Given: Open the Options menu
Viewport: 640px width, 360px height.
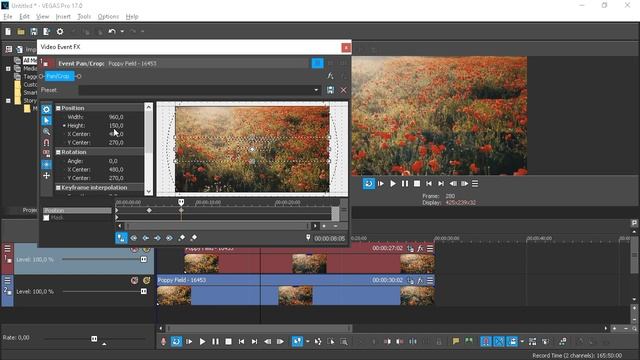Looking at the screenshot, I should 108,16.
